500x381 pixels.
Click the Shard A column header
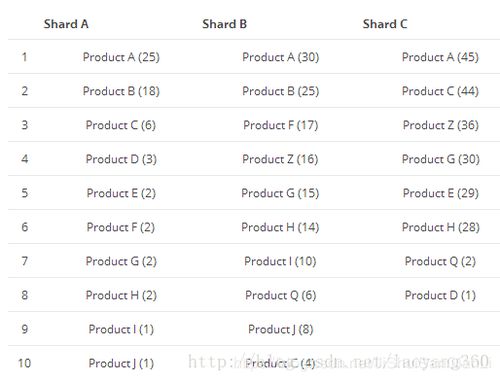[x=66, y=24]
